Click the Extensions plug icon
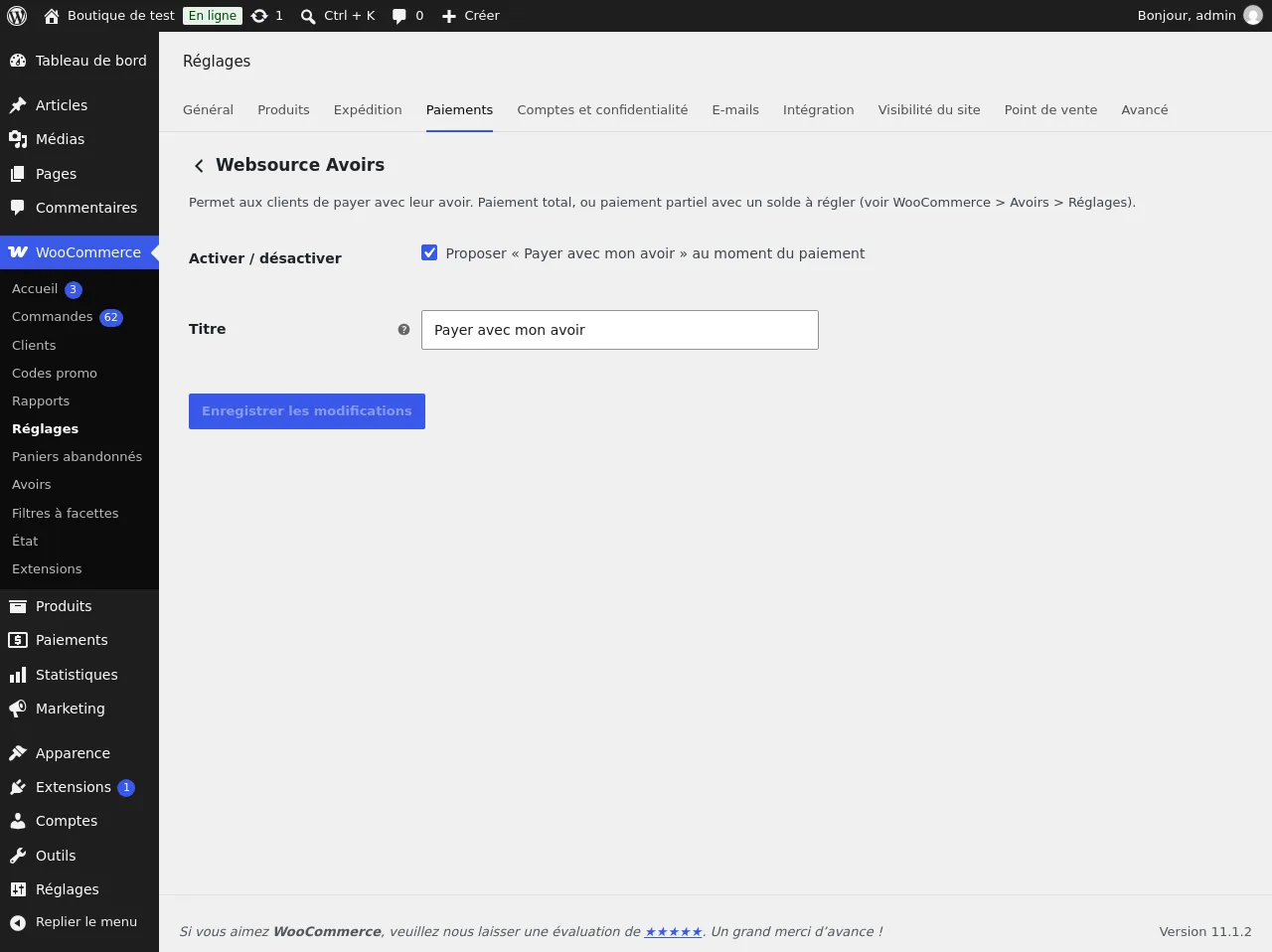 (18, 787)
